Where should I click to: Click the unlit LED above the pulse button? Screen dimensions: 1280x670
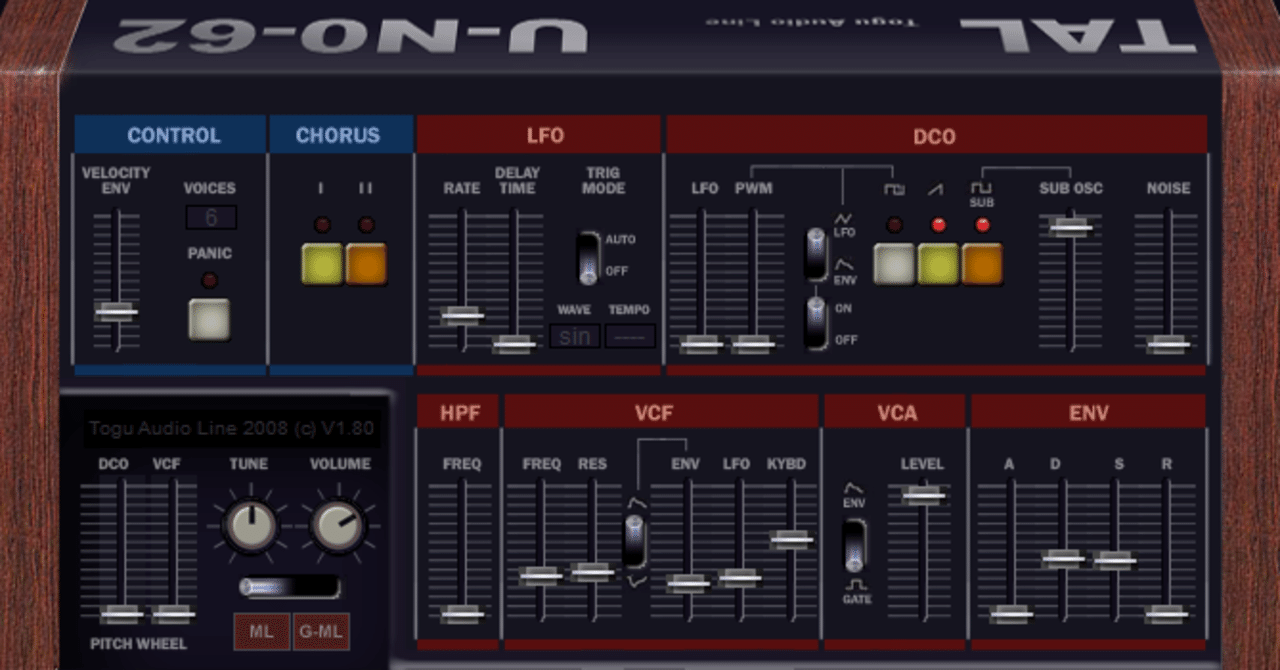(894, 225)
